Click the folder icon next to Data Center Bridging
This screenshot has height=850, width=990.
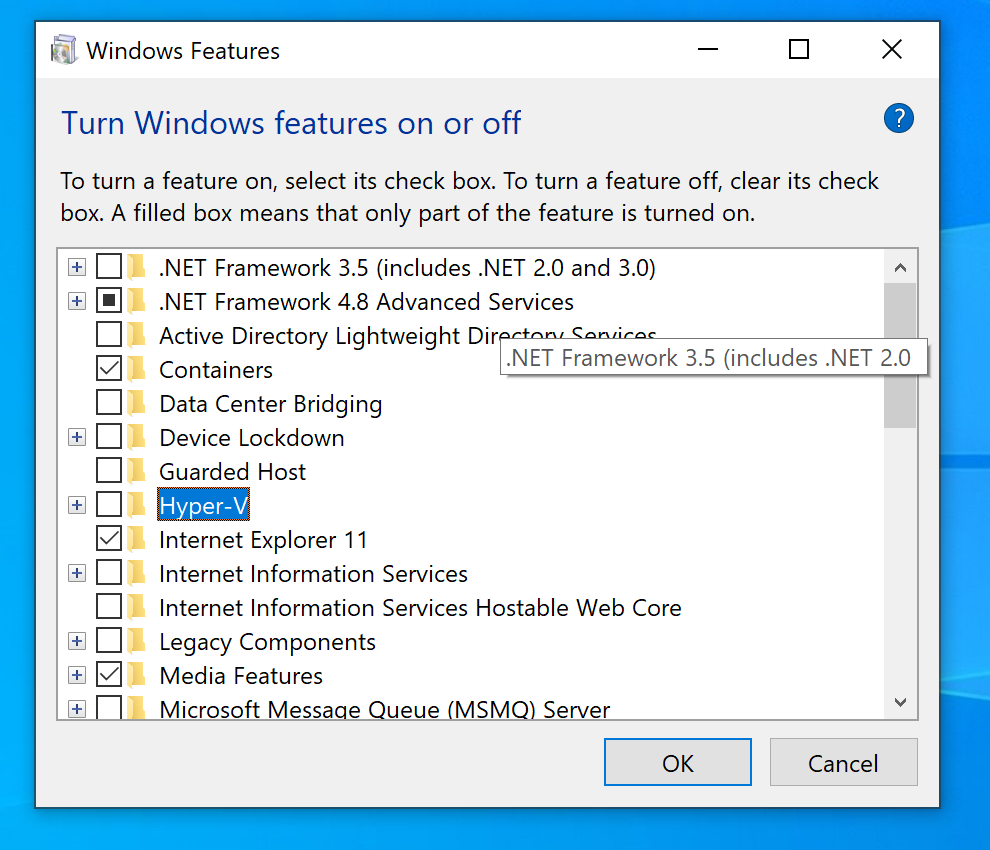click(137, 404)
